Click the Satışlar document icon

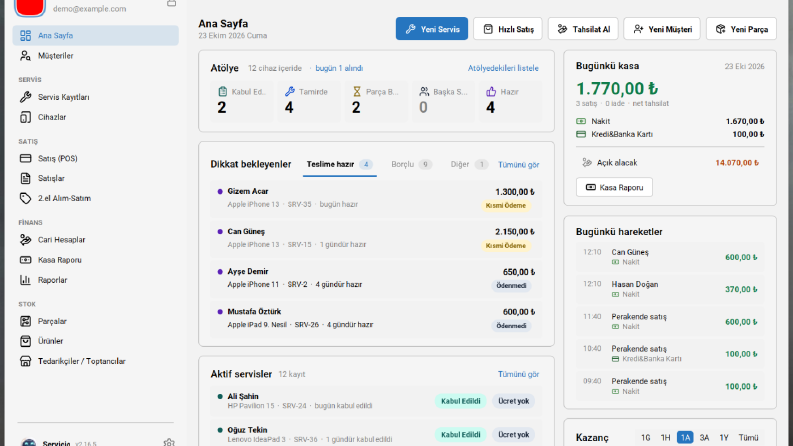click(25, 179)
